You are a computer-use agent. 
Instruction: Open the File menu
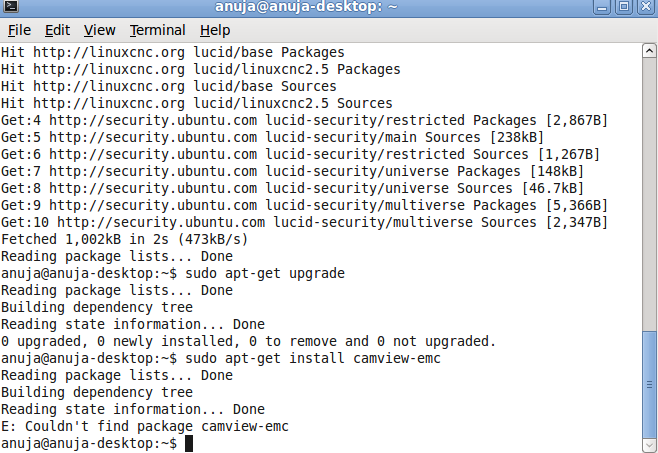(19, 30)
